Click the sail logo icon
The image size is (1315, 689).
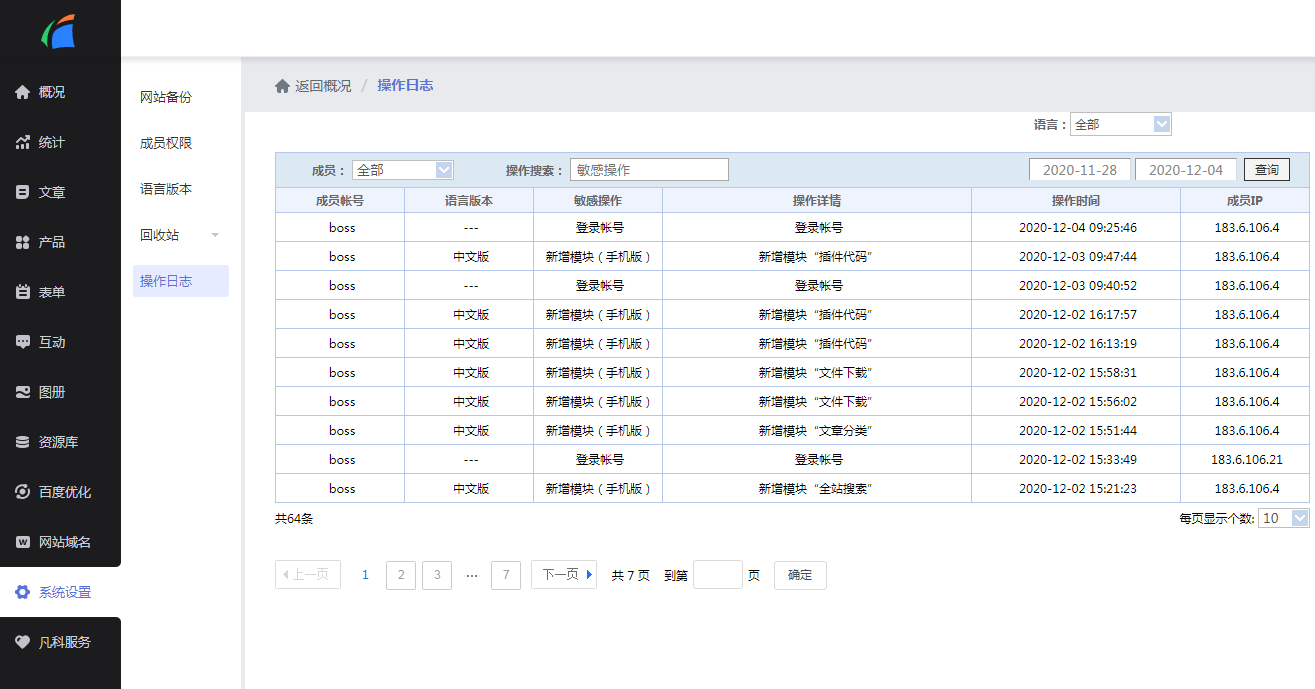pos(59,31)
